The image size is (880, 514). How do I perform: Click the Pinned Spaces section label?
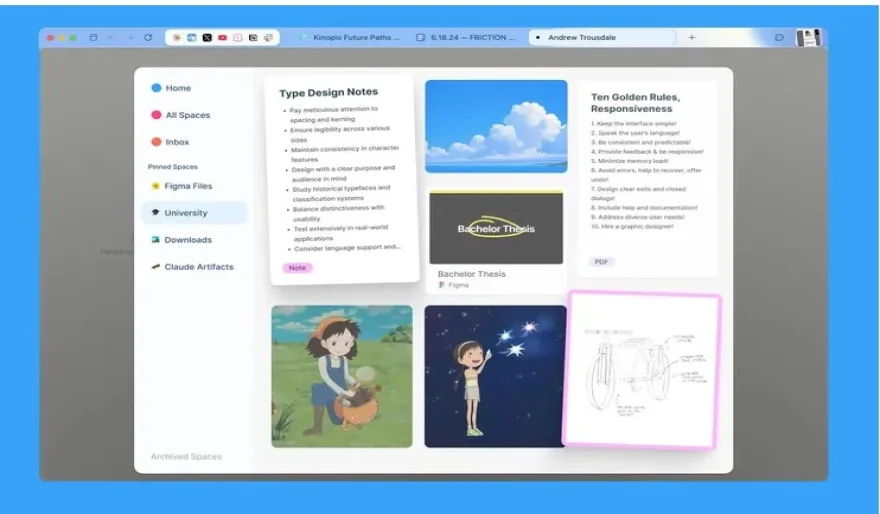173,167
